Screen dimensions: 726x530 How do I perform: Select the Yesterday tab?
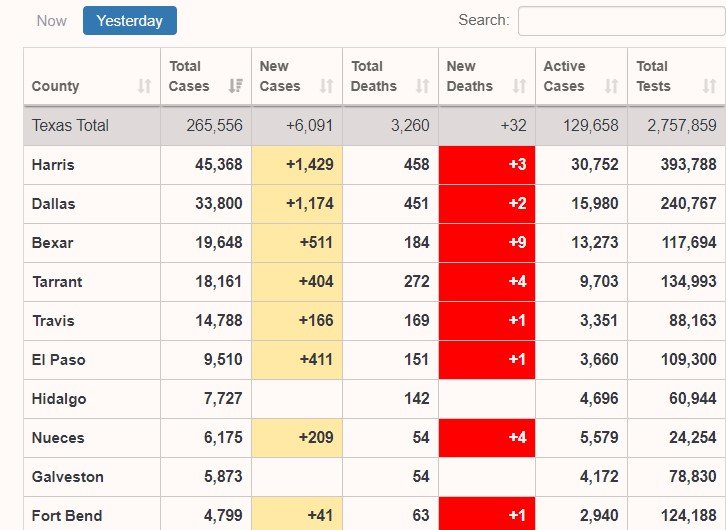pyautogui.click(x=130, y=21)
